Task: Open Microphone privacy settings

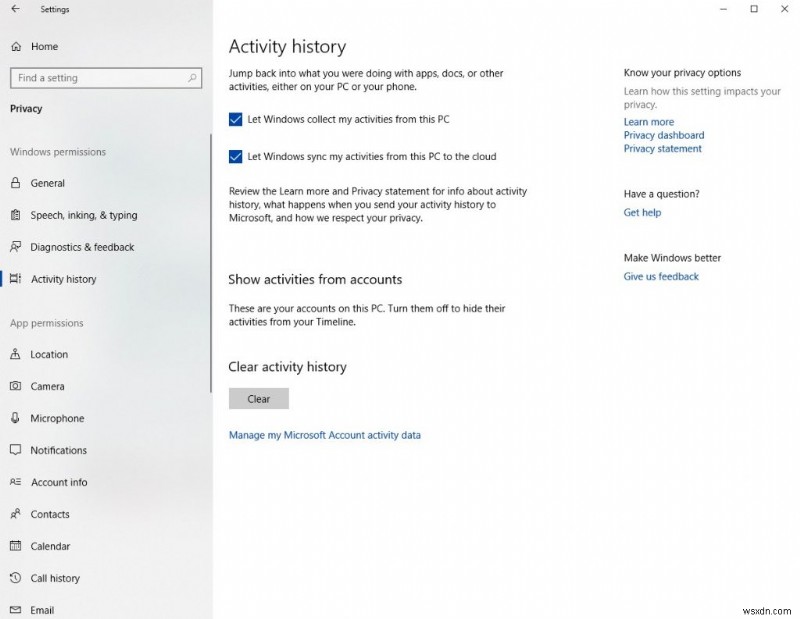Action: (x=53, y=418)
